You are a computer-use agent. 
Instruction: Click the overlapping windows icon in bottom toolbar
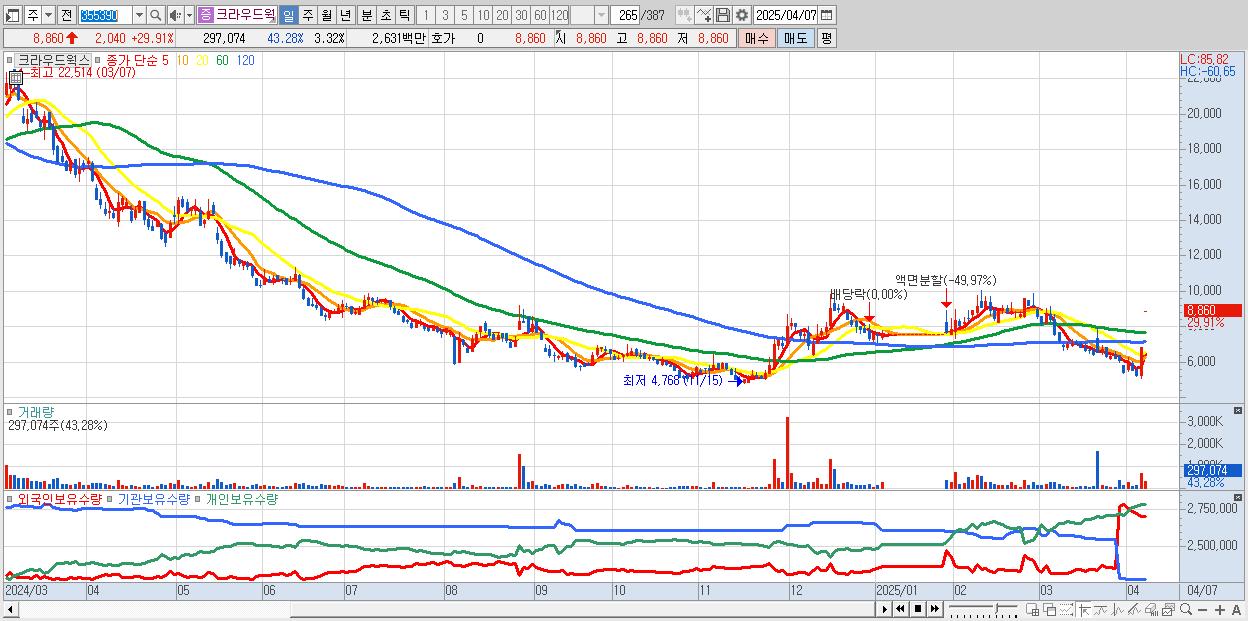1050,609
